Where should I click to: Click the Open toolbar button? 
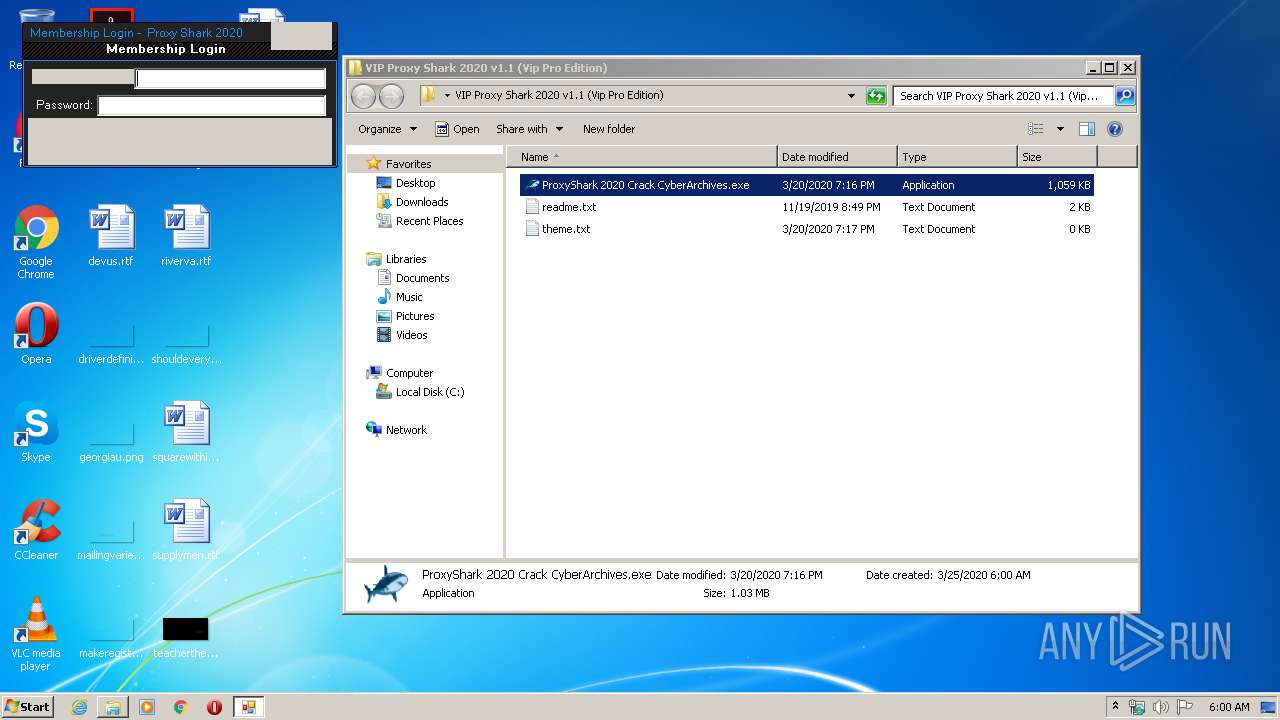(457, 129)
